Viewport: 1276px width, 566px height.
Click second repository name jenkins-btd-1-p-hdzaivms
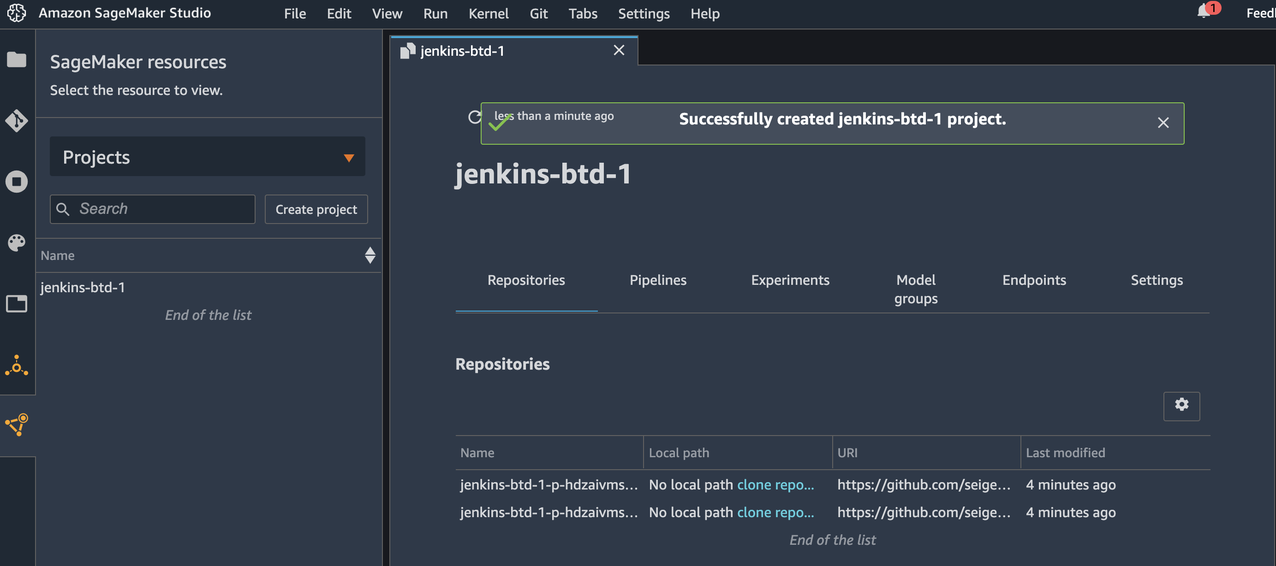click(549, 512)
